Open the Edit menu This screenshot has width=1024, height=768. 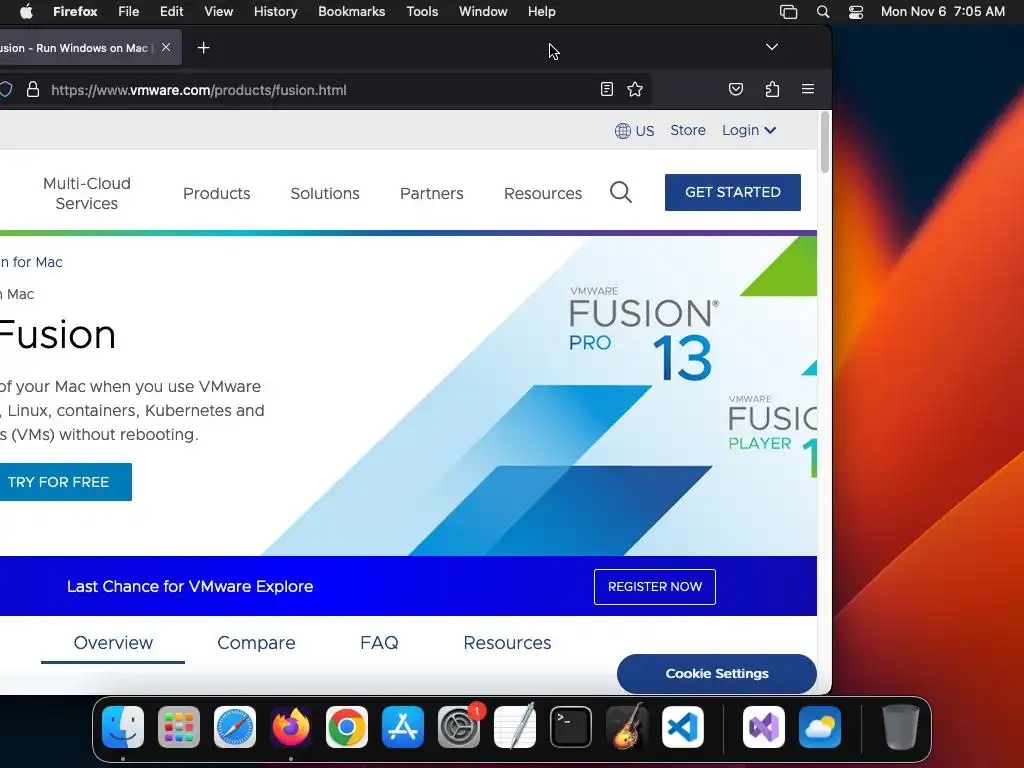coord(172,11)
